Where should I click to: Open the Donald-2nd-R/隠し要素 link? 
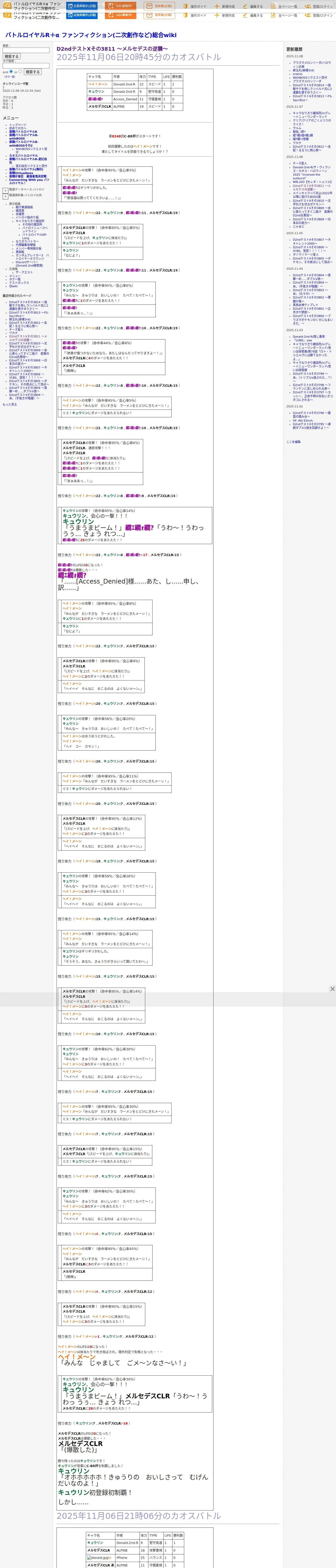tap(309, 337)
